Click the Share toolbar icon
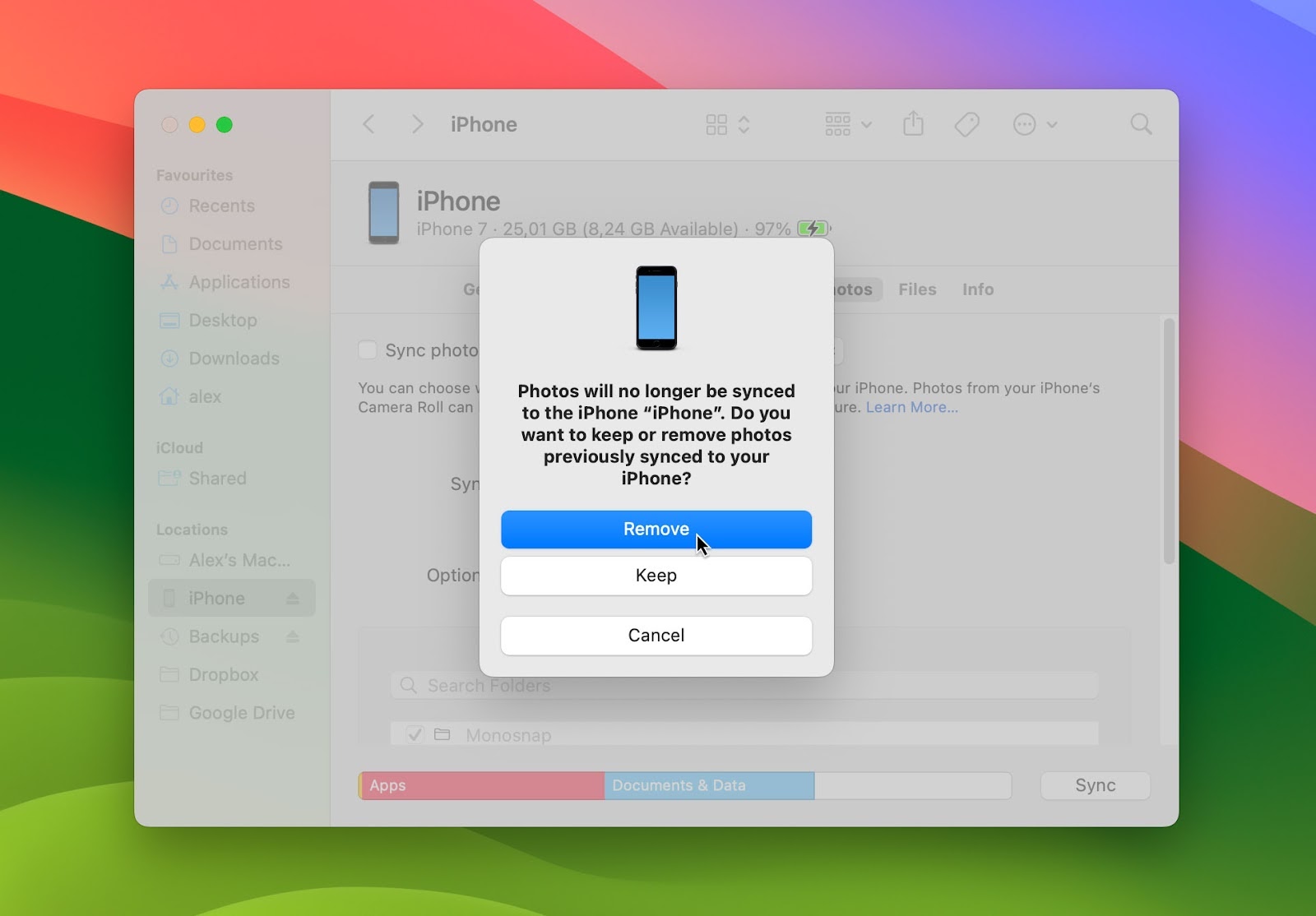Screen dimensions: 1316x916 click(913, 124)
